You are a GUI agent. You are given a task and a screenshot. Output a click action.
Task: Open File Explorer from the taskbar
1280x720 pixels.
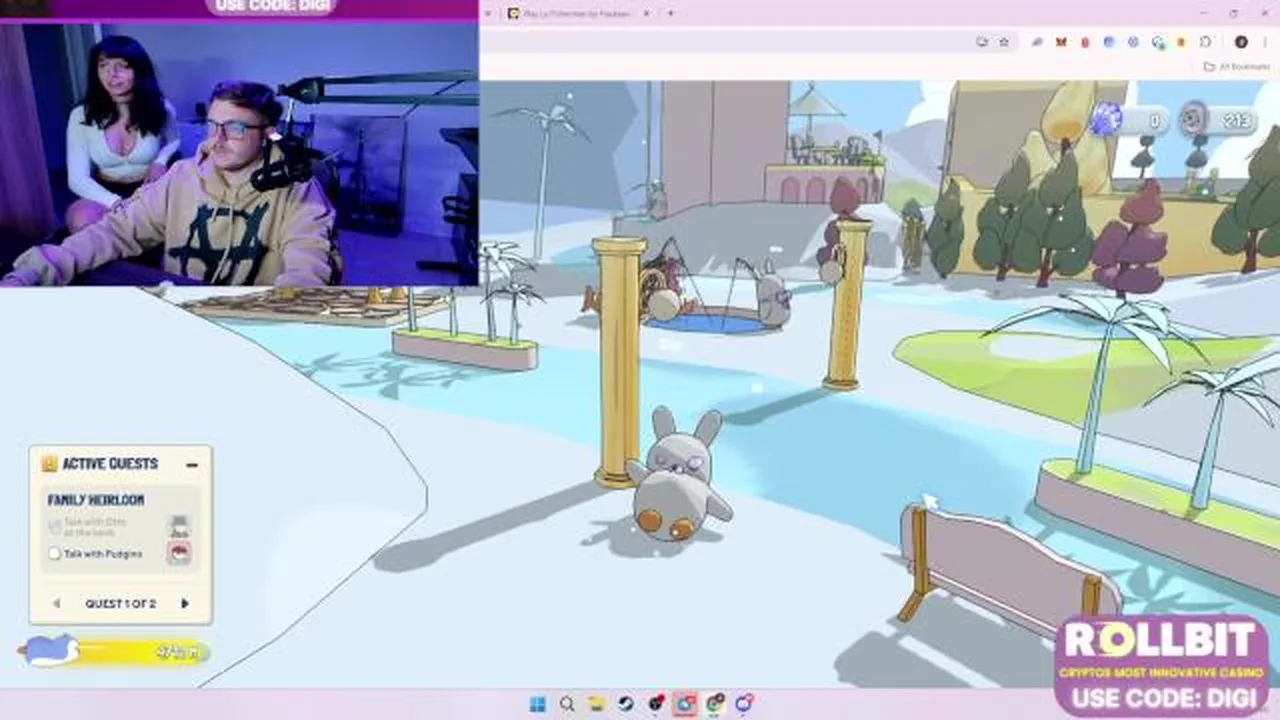596,704
